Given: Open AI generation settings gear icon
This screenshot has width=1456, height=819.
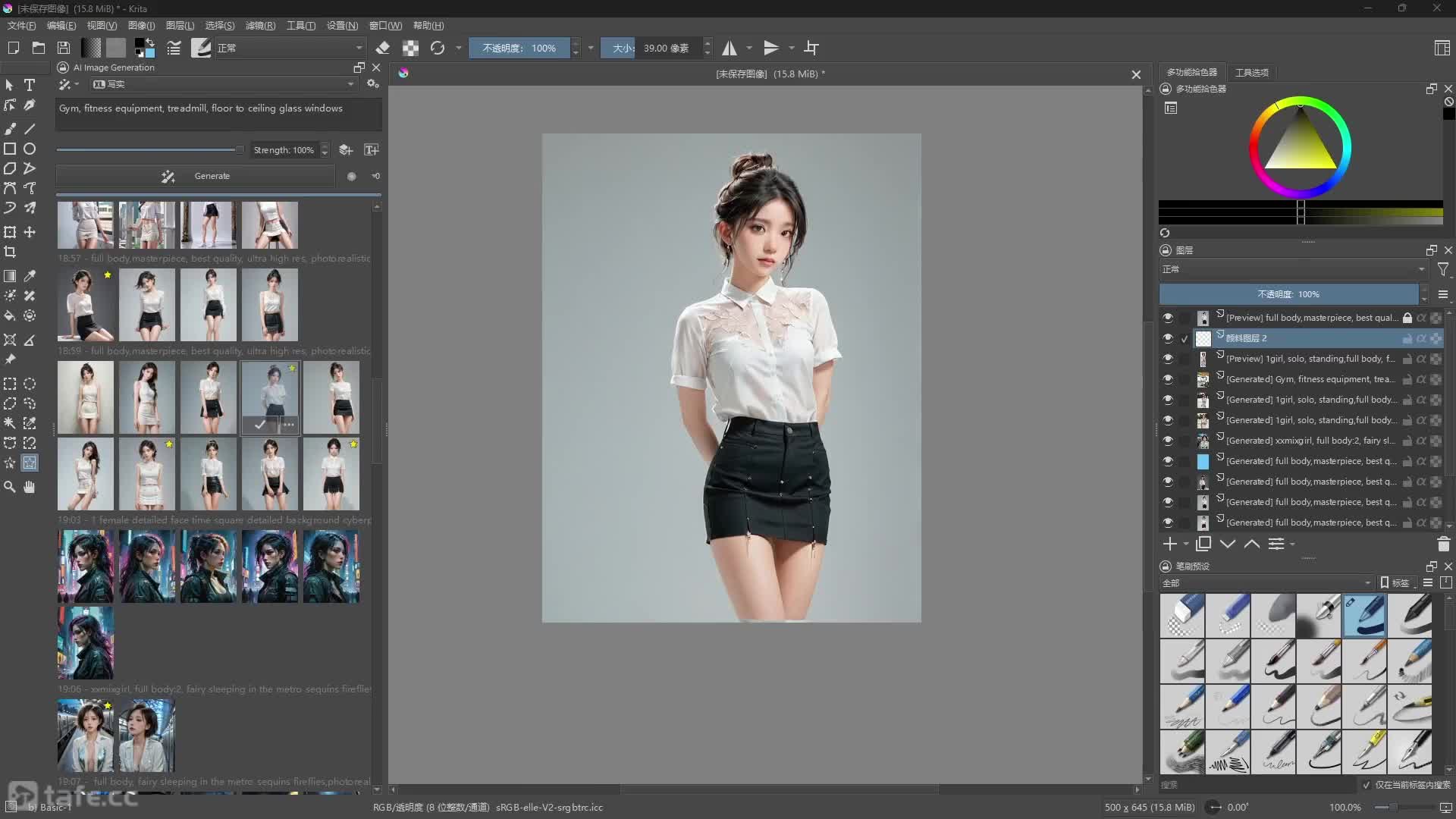Looking at the screenshot, I should pyautogui.click(x=372, y=84).
